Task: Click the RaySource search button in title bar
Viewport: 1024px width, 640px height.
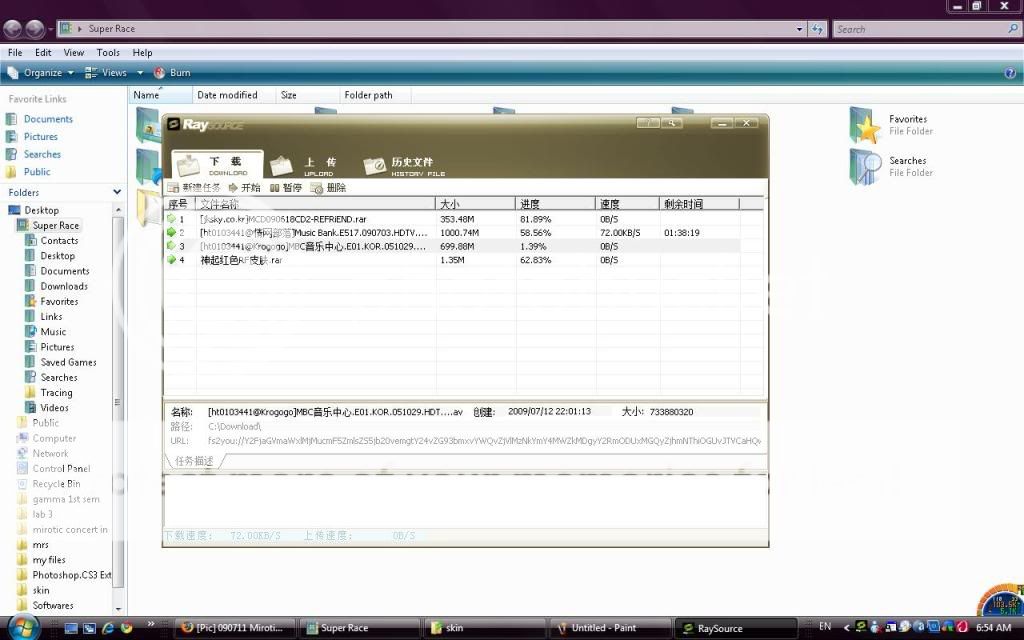Action: 672,123
